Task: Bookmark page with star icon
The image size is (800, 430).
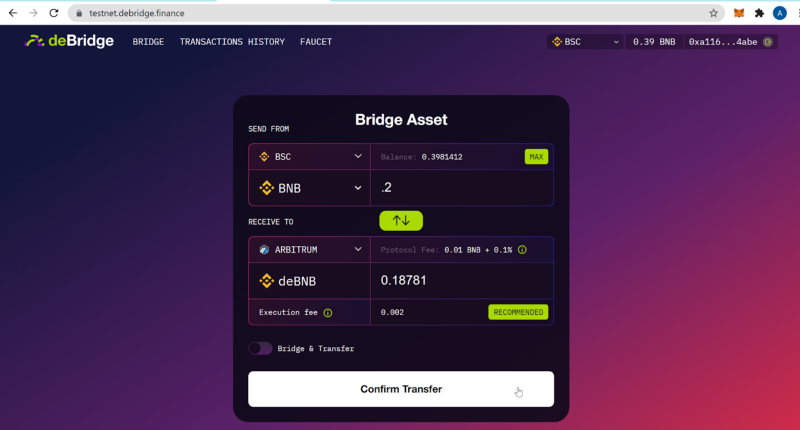Action: coord(713,13)
